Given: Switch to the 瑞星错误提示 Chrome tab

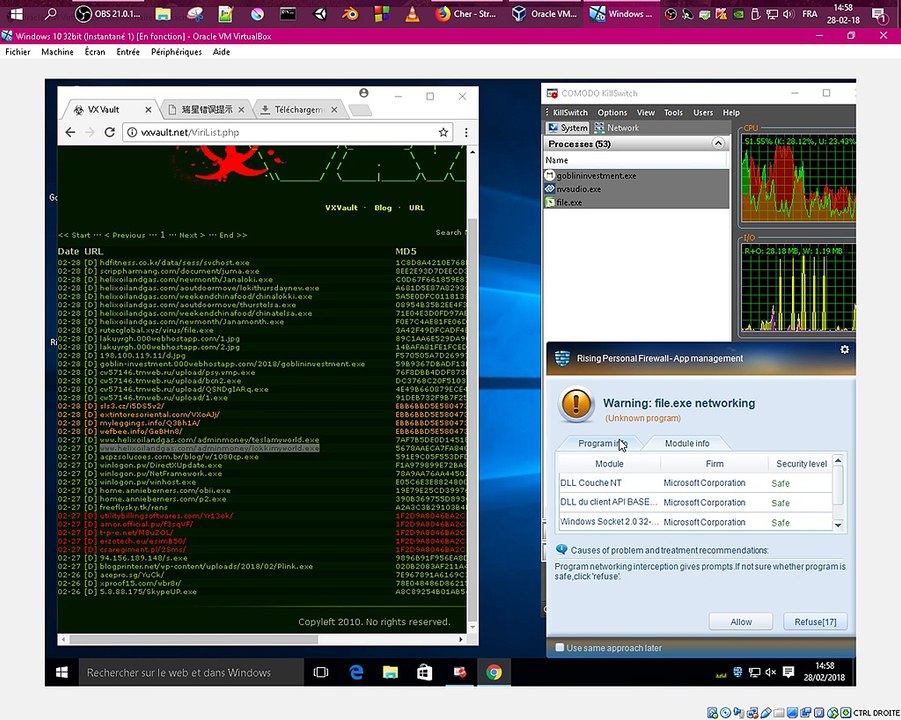Looking at the screenshot, I should click(x=207, y=109).
